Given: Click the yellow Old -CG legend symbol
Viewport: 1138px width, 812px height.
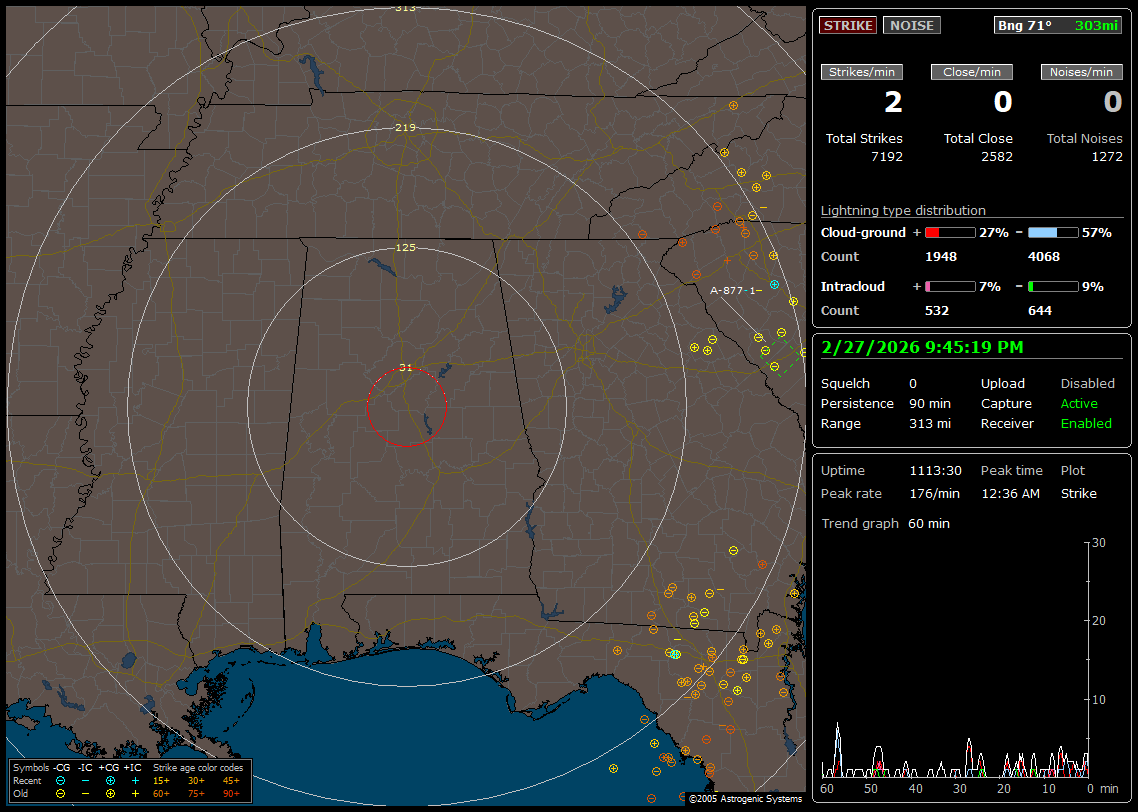Looking at the screenshot, I should 60,793.
